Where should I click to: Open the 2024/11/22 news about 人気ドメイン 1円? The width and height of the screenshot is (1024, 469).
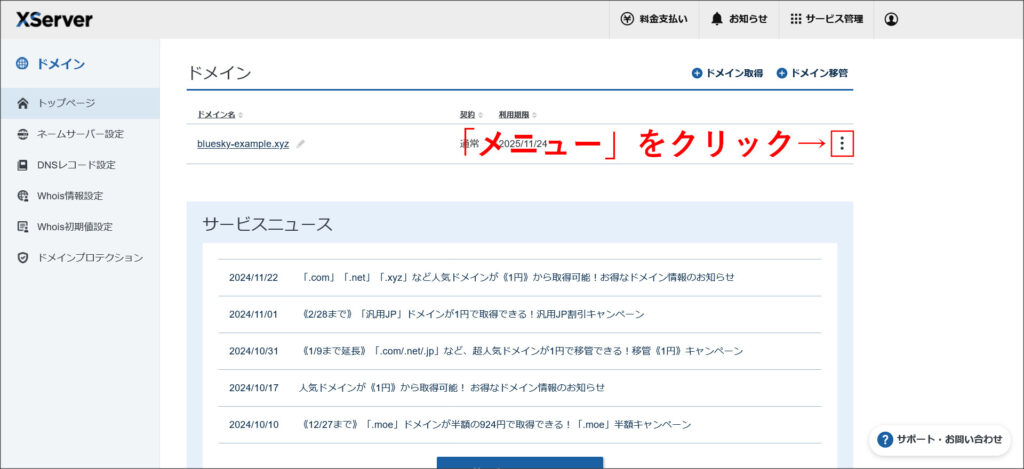point(519,277)
